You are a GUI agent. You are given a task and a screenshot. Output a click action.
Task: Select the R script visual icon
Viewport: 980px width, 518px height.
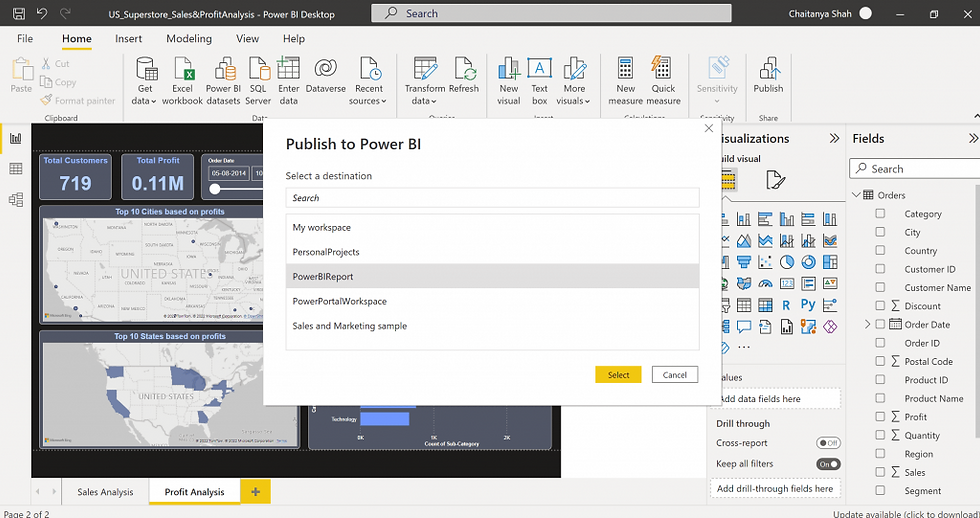[787, 305]
